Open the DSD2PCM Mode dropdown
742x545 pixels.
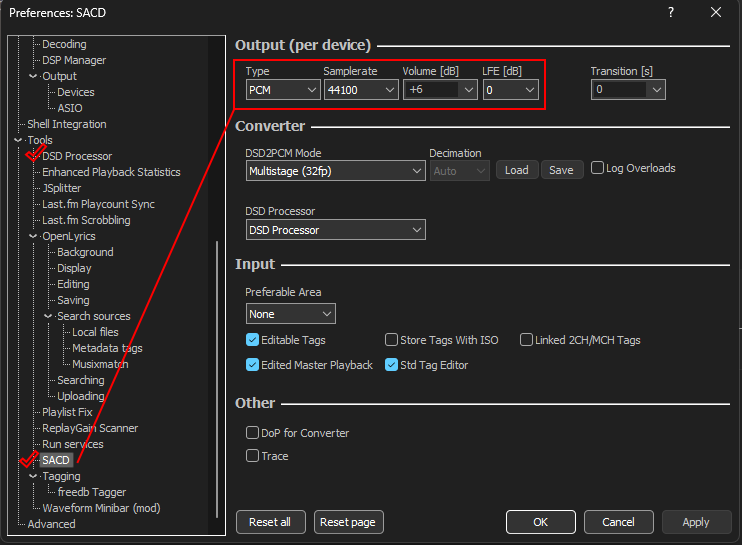335,171
